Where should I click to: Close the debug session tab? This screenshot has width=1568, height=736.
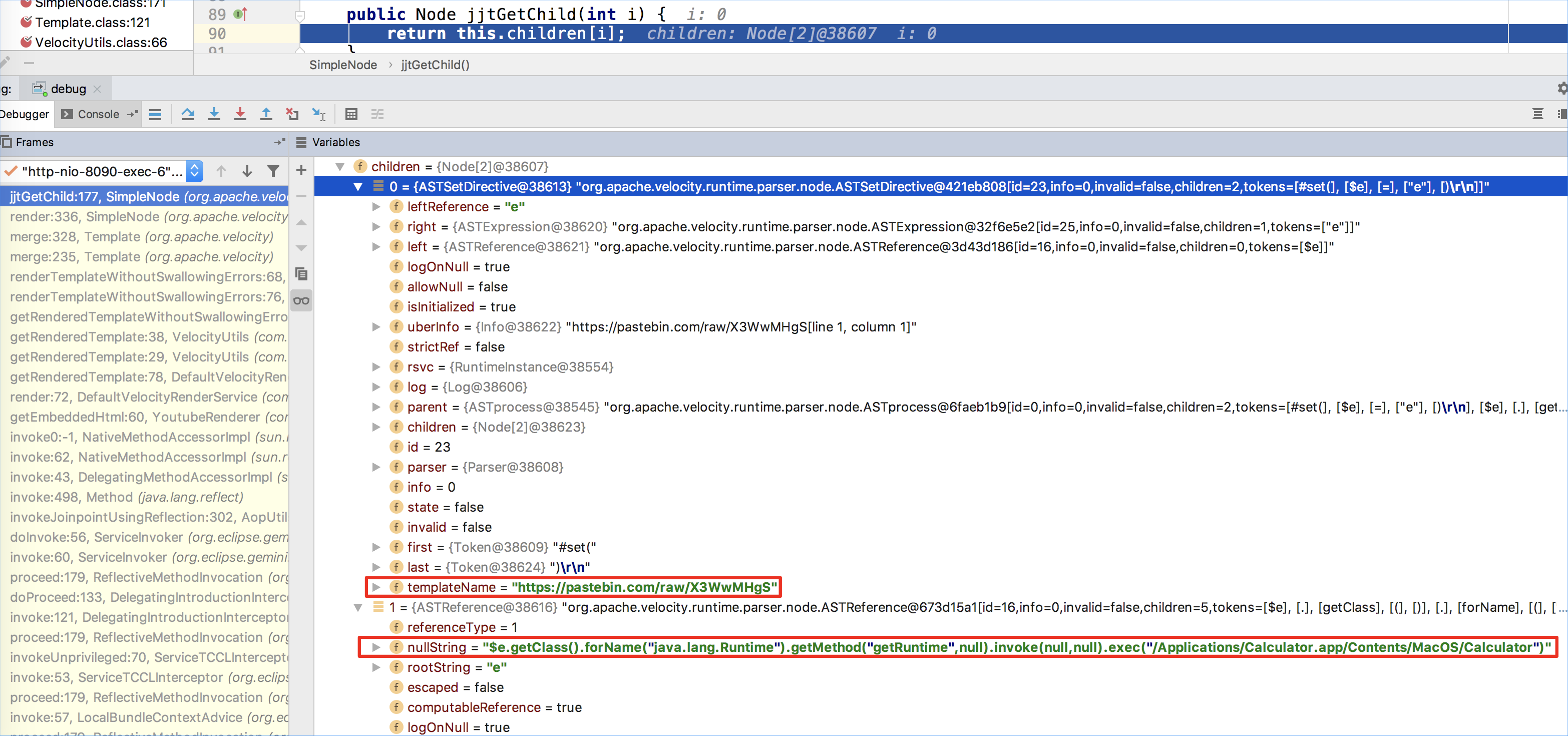point(98,89)
